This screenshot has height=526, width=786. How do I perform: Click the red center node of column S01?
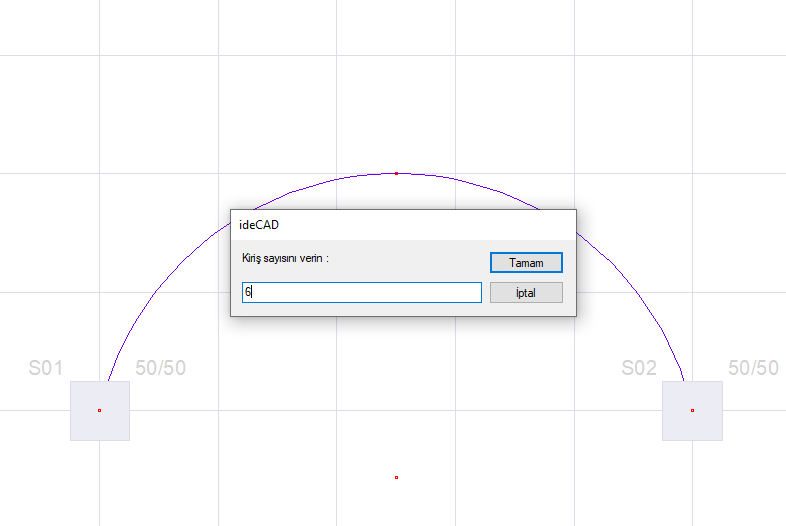coord(99,410)
